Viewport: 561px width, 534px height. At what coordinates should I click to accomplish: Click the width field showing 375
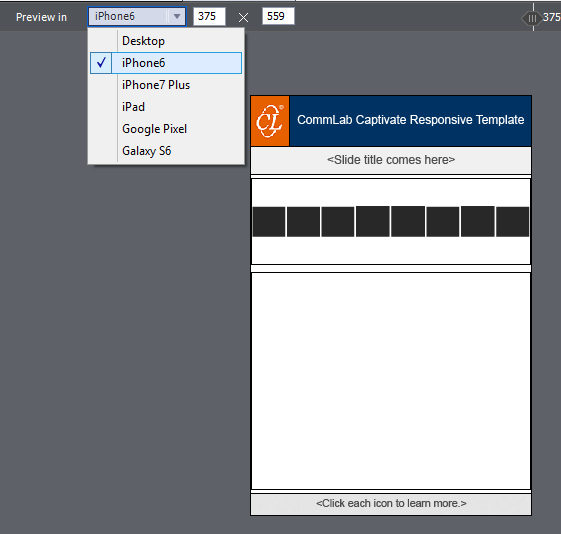[x=209, y=16]
